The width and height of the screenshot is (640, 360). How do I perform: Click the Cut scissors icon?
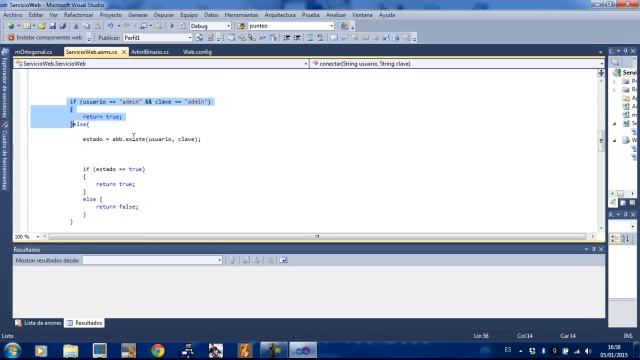[76, 26]
